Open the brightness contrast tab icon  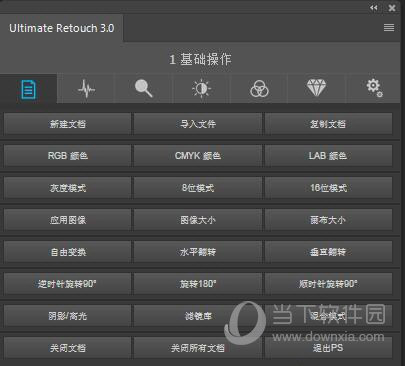201,89
